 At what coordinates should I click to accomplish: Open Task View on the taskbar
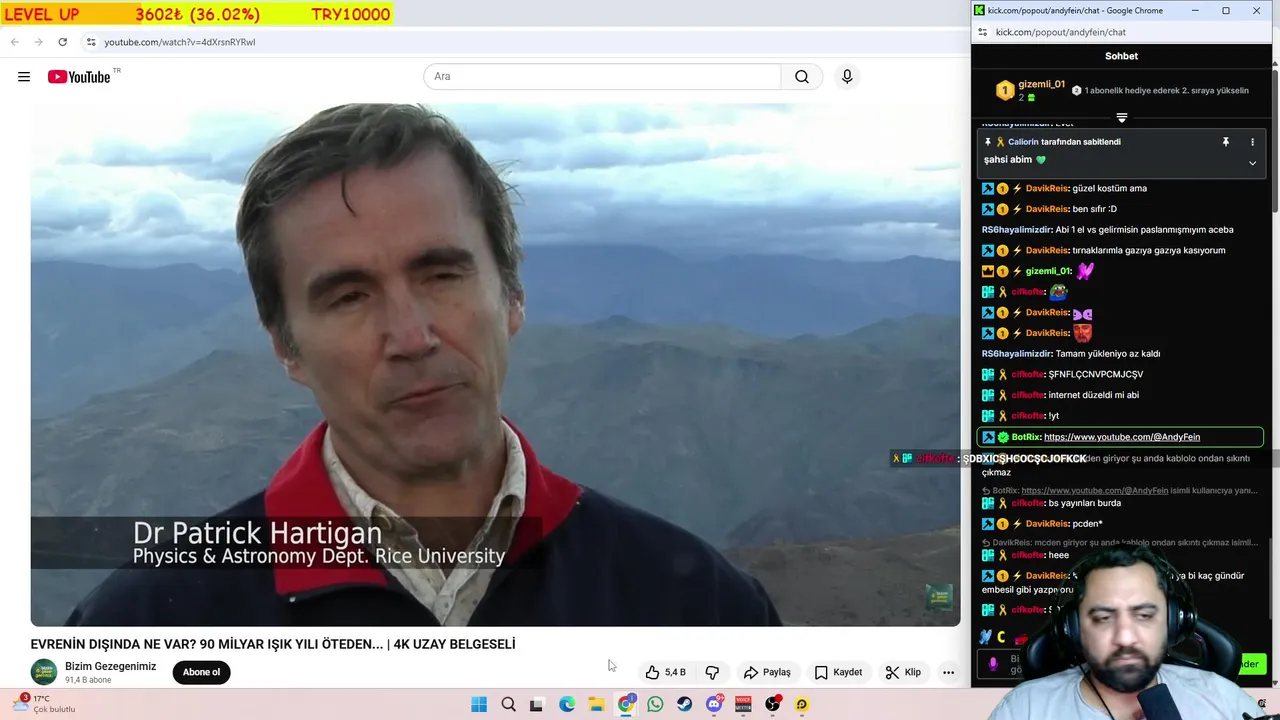[537, 704]
